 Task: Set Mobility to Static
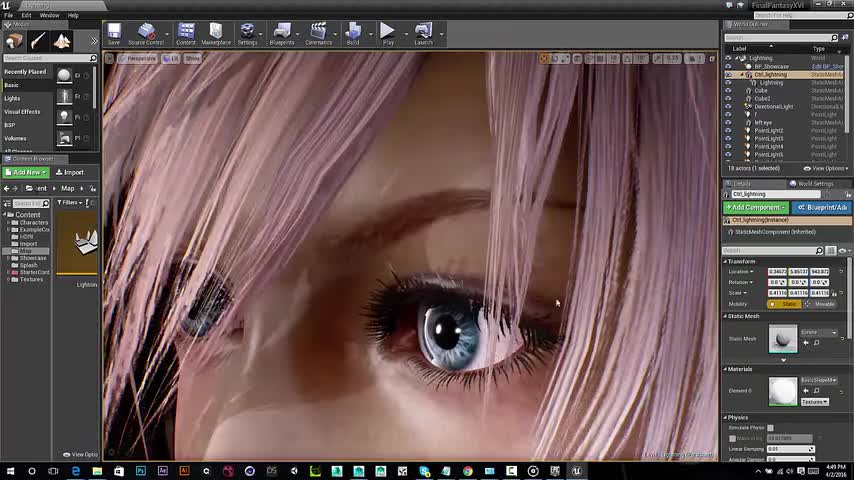[x=784, y=304]
